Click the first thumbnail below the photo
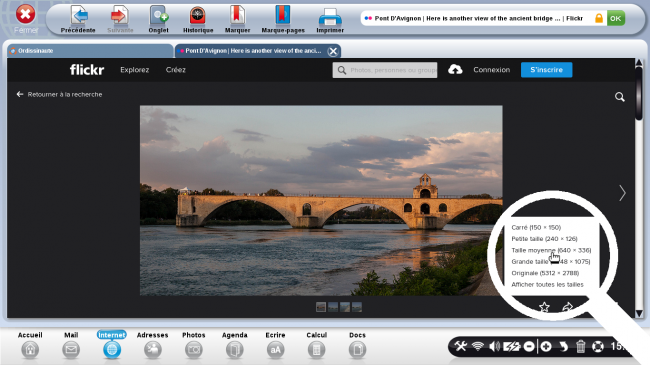The height and width of the screenshot is (365, 650). (x=321, y=307)
